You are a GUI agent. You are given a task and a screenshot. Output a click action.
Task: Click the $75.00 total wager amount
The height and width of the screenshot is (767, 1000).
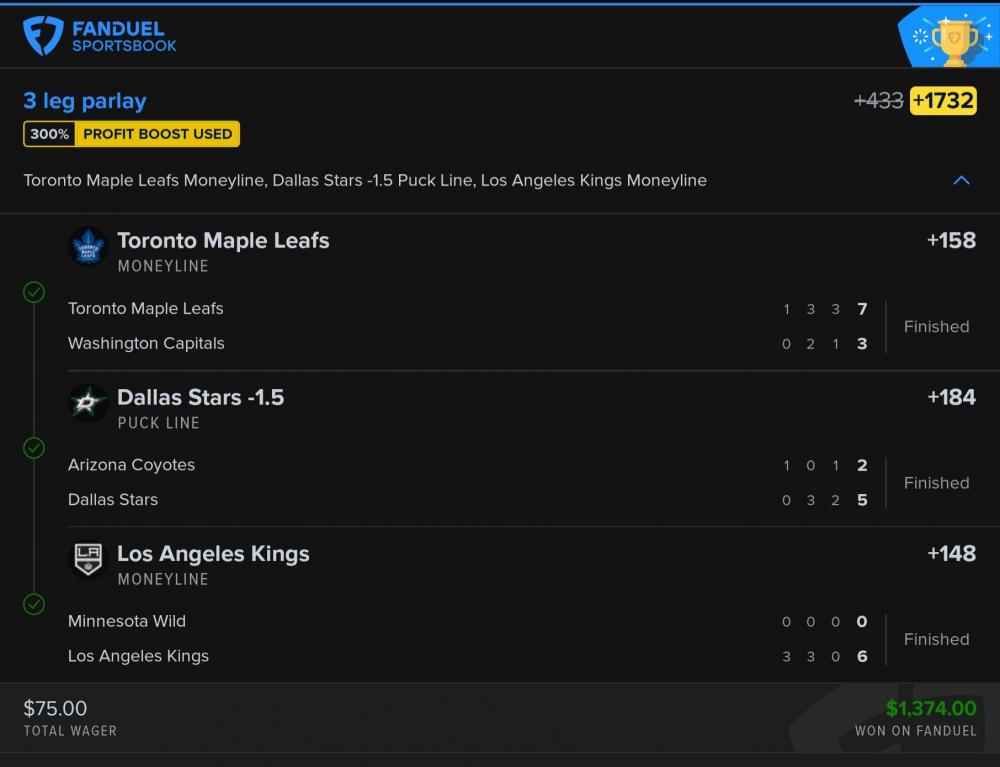55,709
